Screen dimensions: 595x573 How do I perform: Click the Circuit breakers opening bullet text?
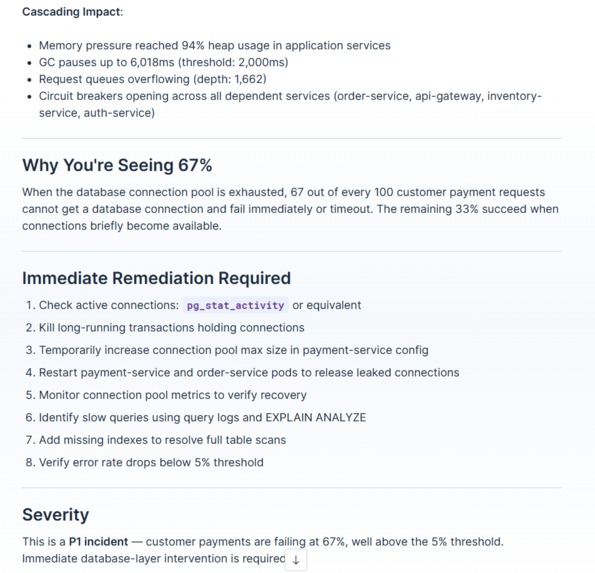tap(290, 104)
